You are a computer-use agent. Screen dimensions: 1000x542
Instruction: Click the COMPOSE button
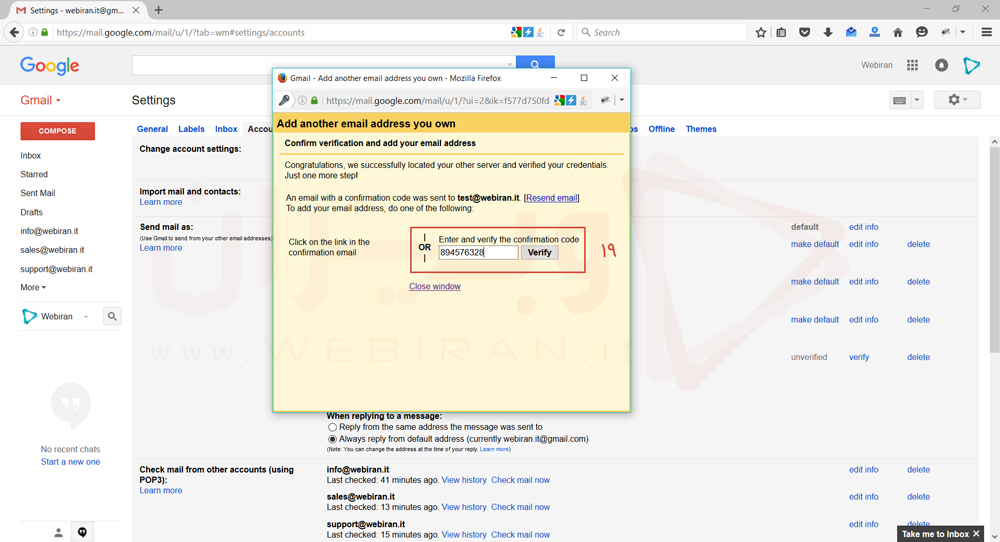[x=57, y=131]
